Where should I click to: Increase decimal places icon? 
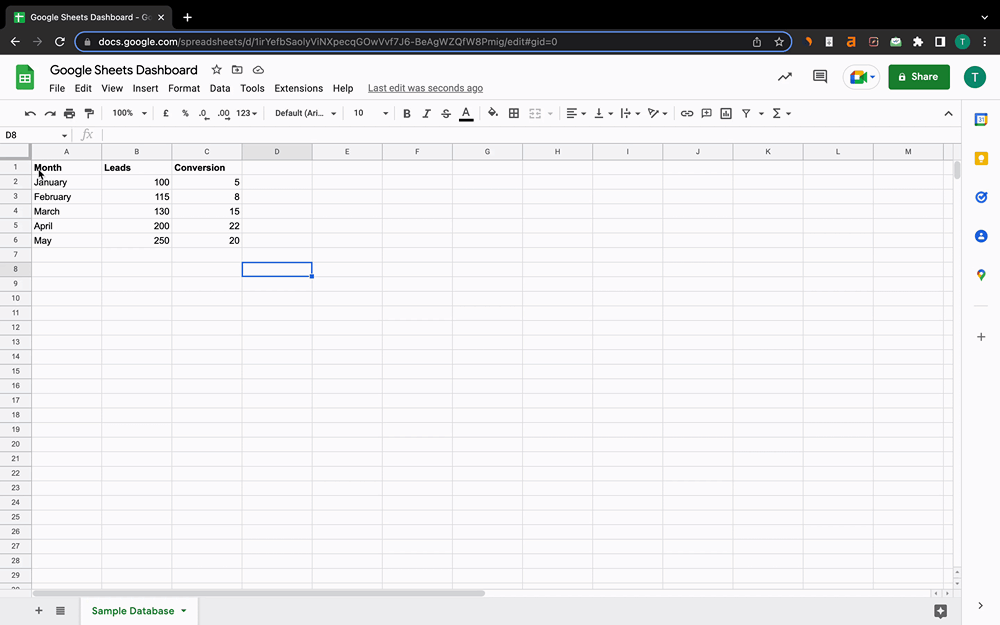pyautogui.click(x=223, y=114)
